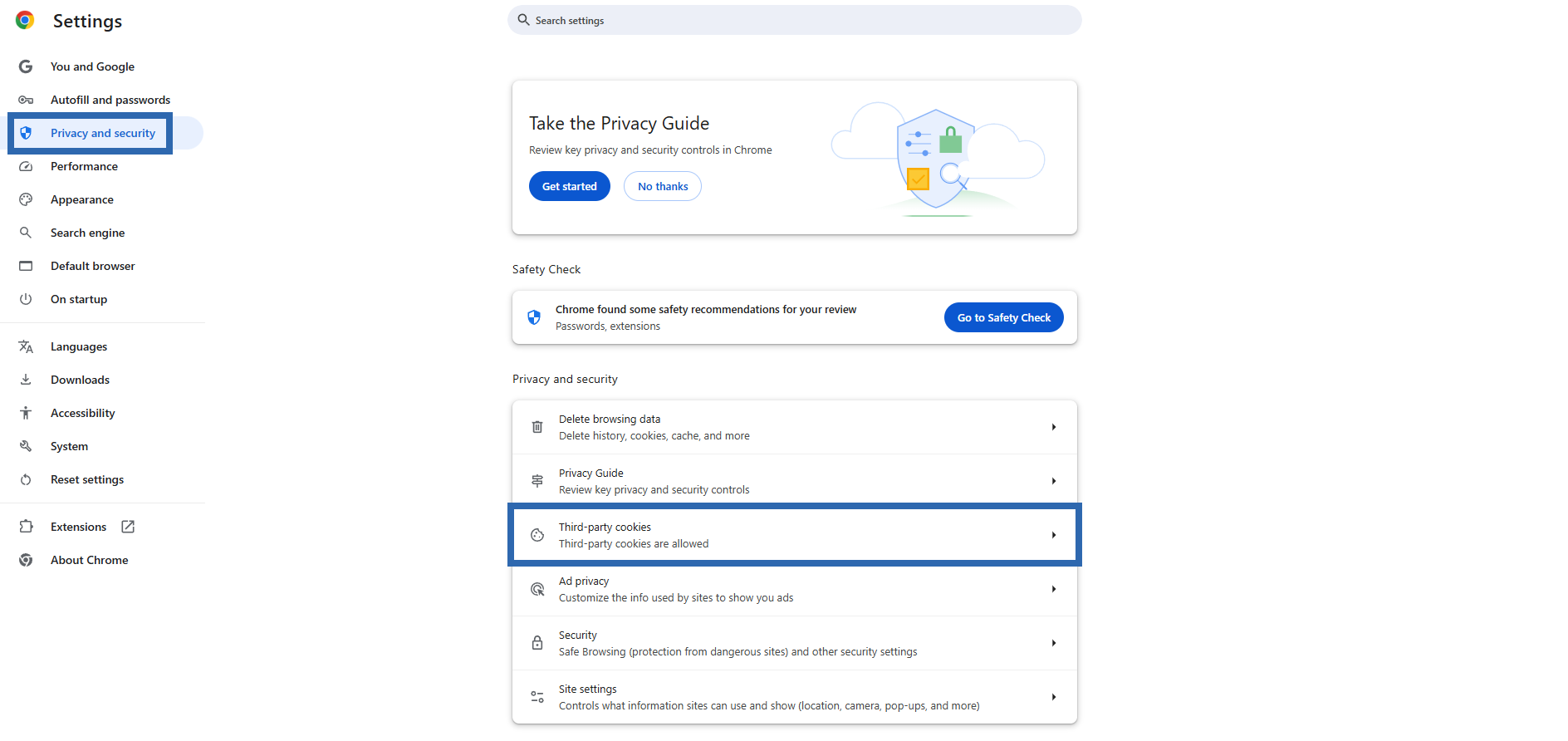The image size is (1568, 741).
Task: Click the puzzle piece icon for Extensions
Action: point(26,527)
